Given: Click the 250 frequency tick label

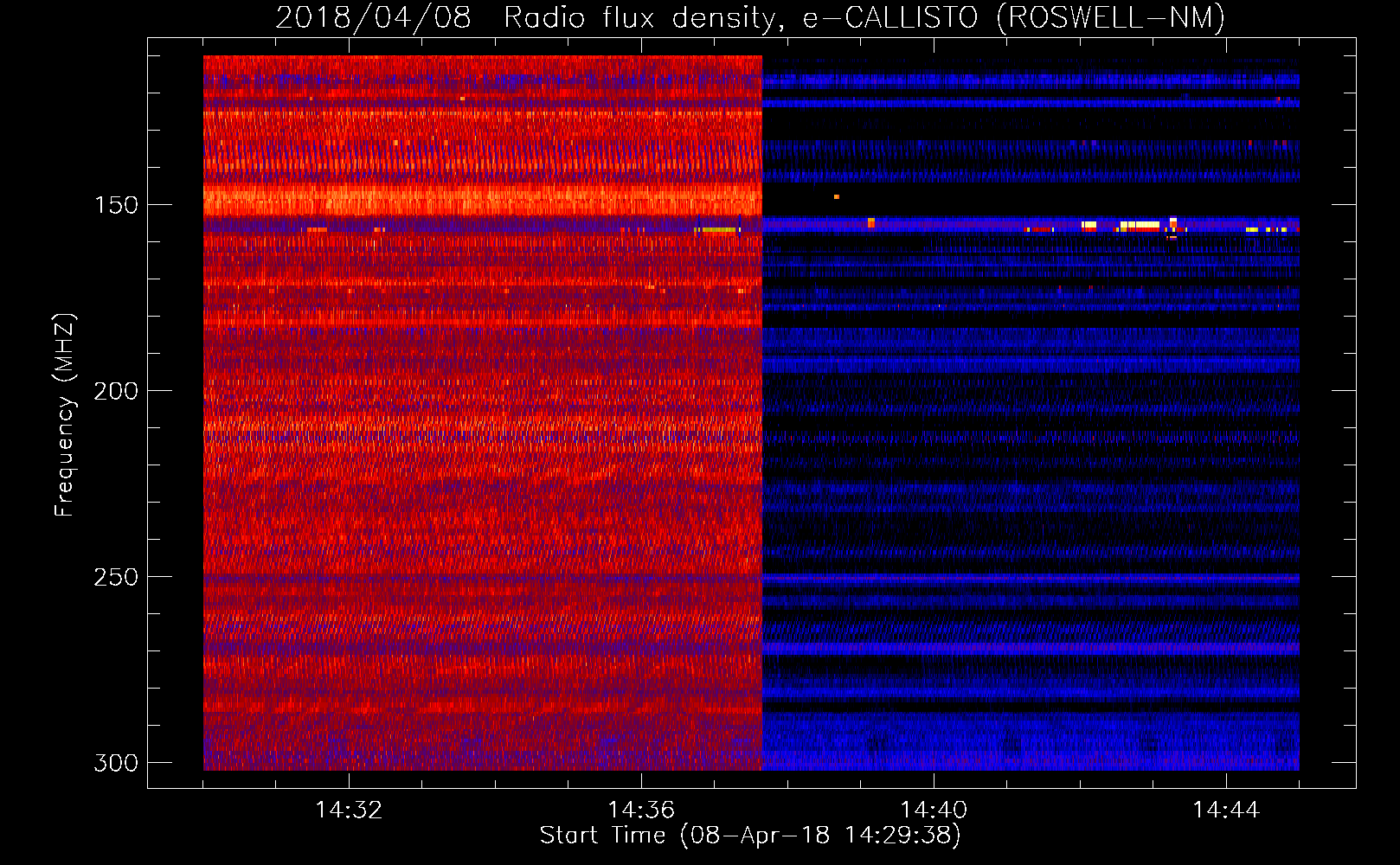Looking at the screenshot, I should pos(116,577).
